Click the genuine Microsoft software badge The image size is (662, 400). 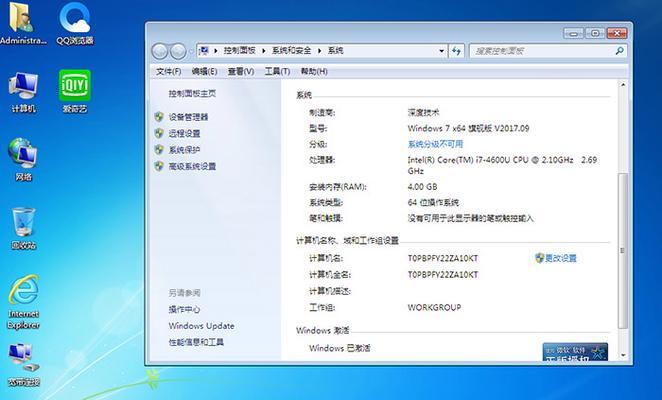click(575, 352)
